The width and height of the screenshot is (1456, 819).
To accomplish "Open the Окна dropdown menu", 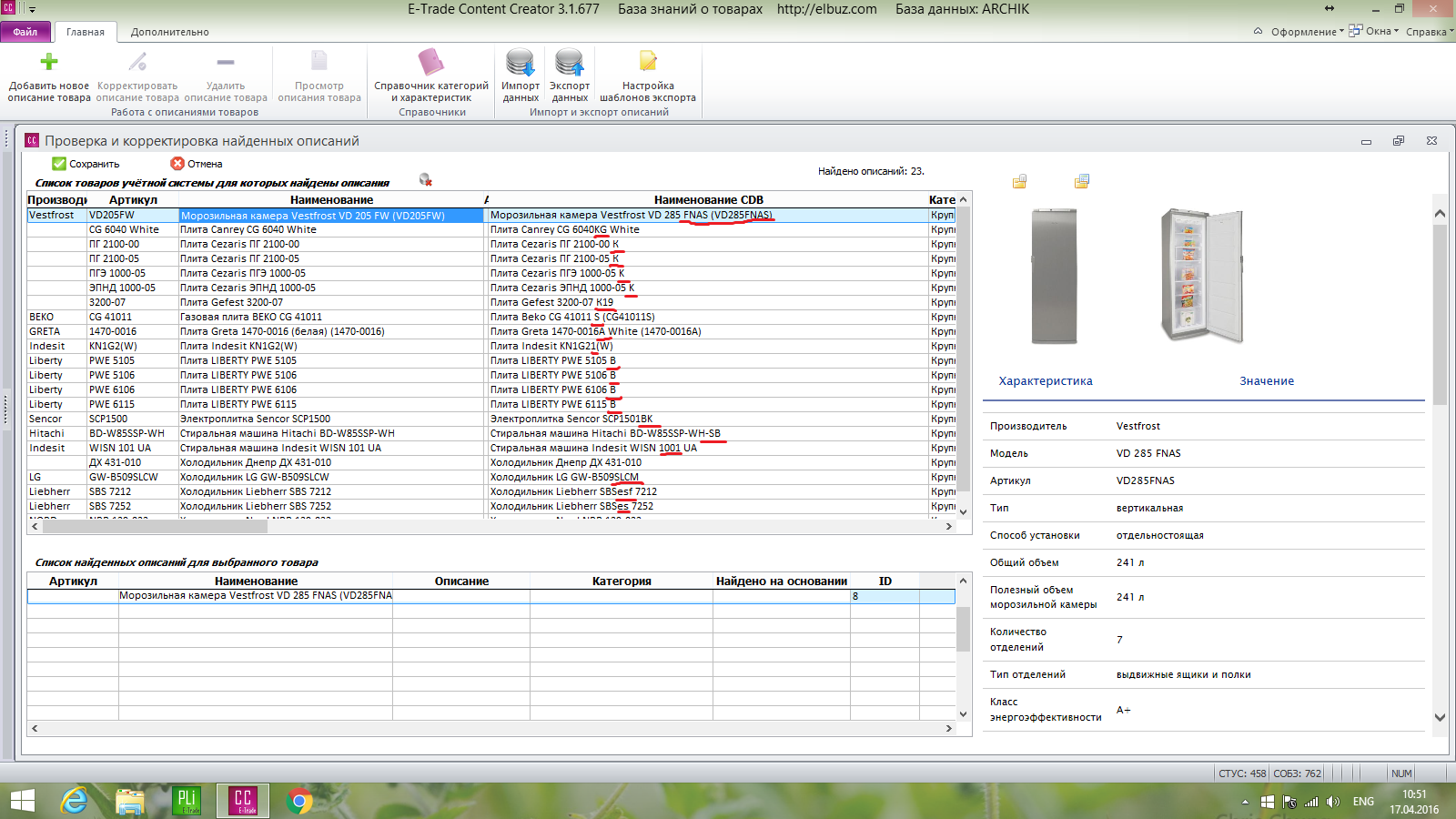I will 1374,31.
